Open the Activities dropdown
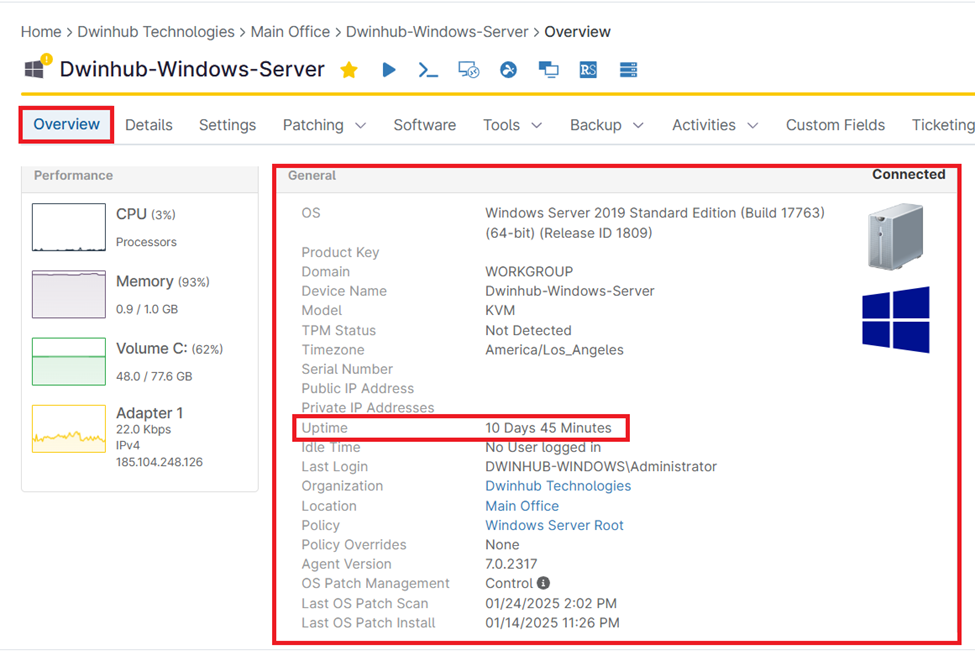 714,125
